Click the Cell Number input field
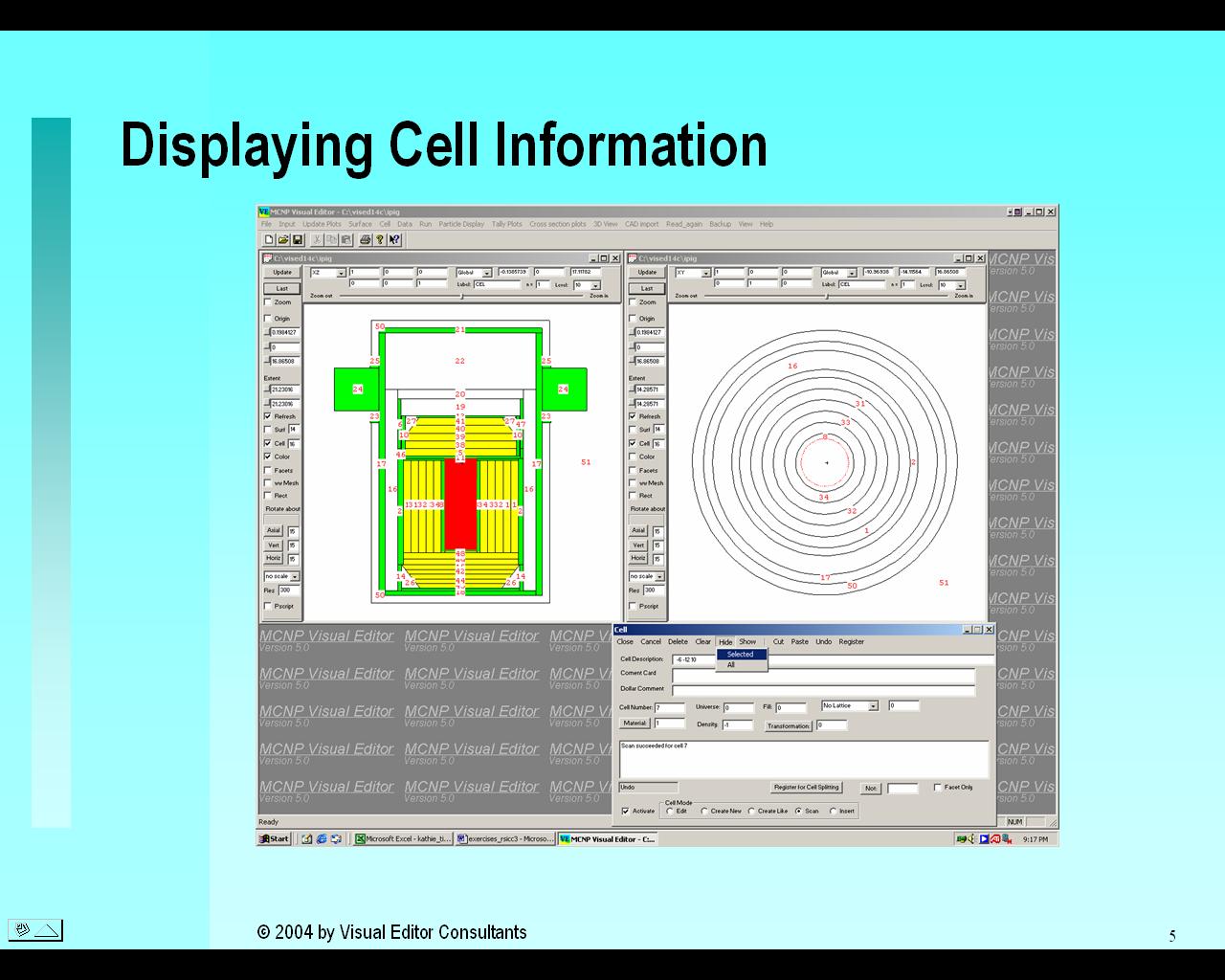This screenshot has width=1225, height=980. coord(670,708)
